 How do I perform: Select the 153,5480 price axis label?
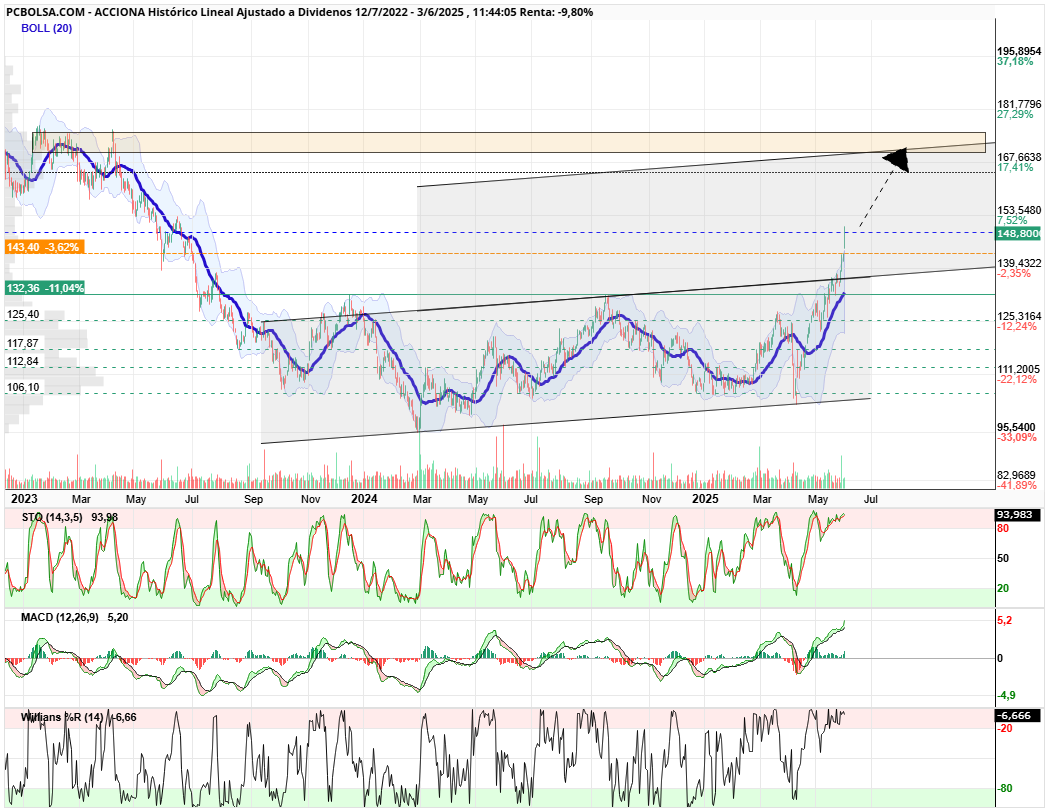[x=1019, y=210]
